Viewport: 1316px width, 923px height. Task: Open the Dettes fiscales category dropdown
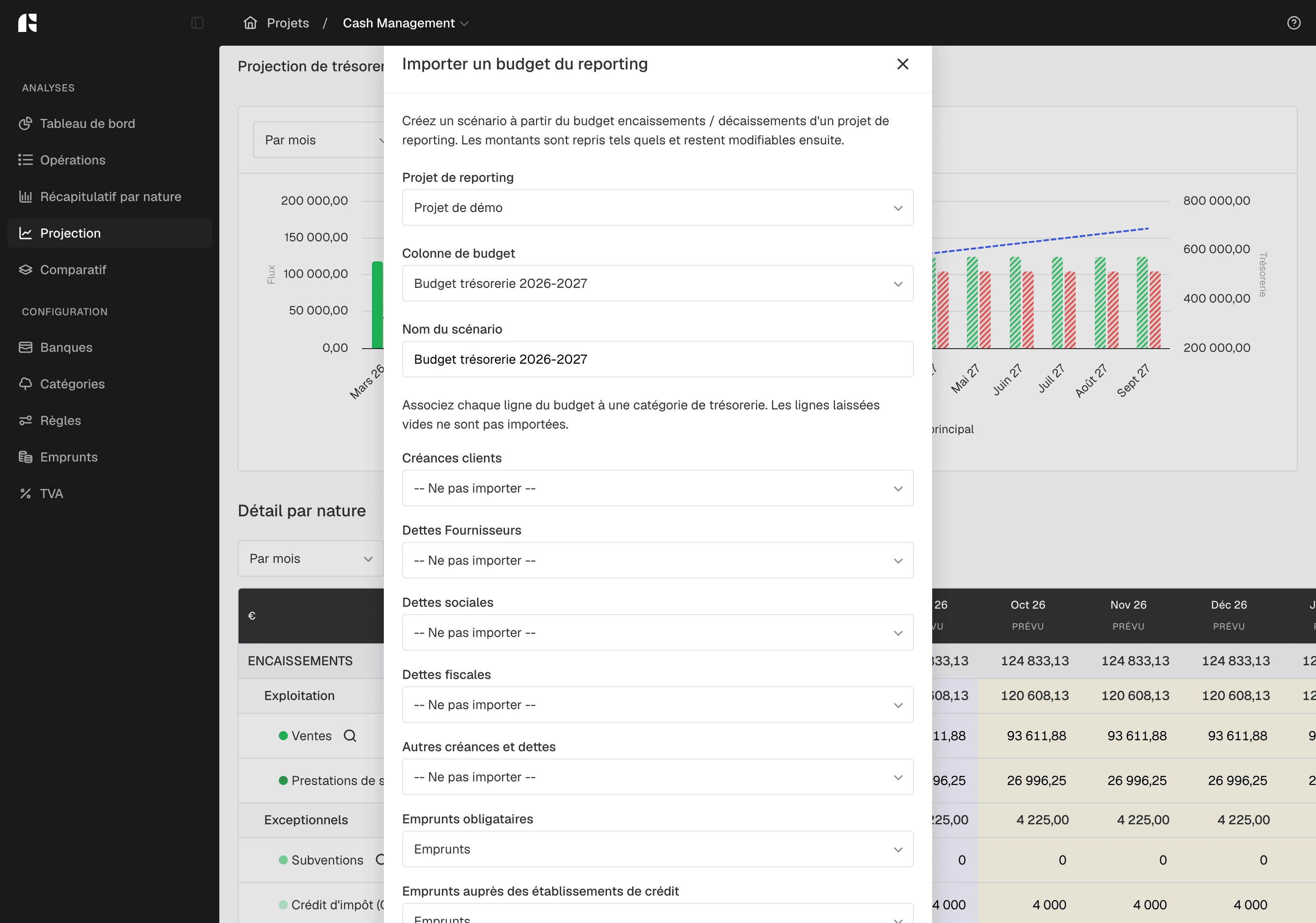pyautogui.click(x=658, y=705)
